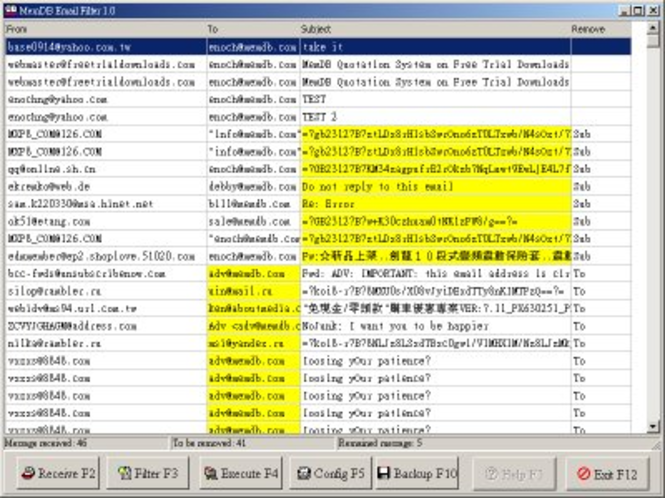
Task: Select sender ok51@etang.com
Action: 105,221
